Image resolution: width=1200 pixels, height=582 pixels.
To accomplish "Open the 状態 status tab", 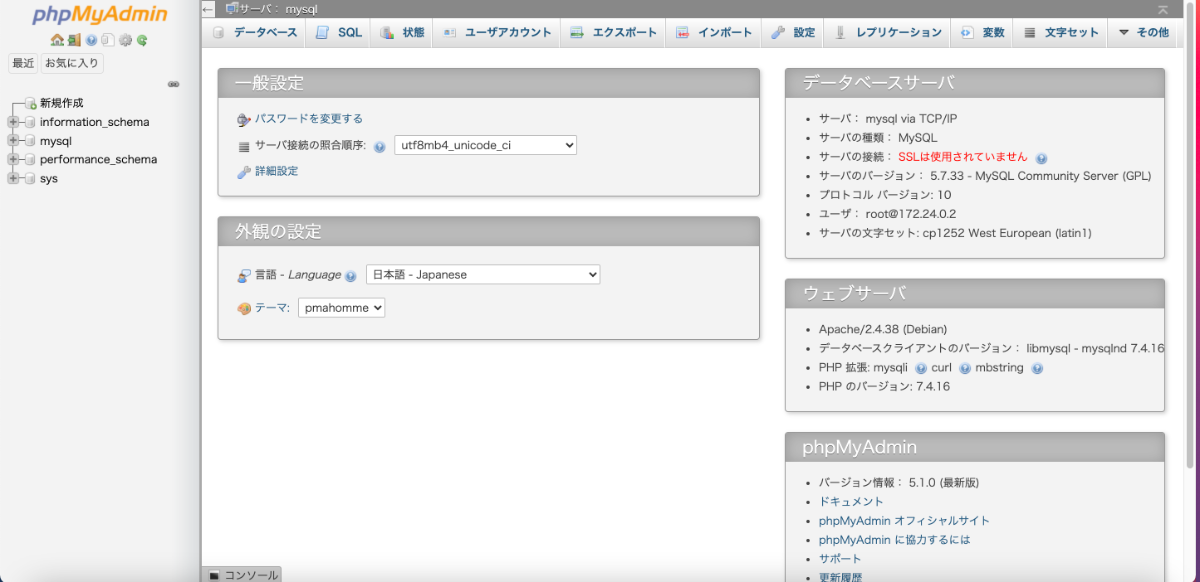I will coord(402,32).
